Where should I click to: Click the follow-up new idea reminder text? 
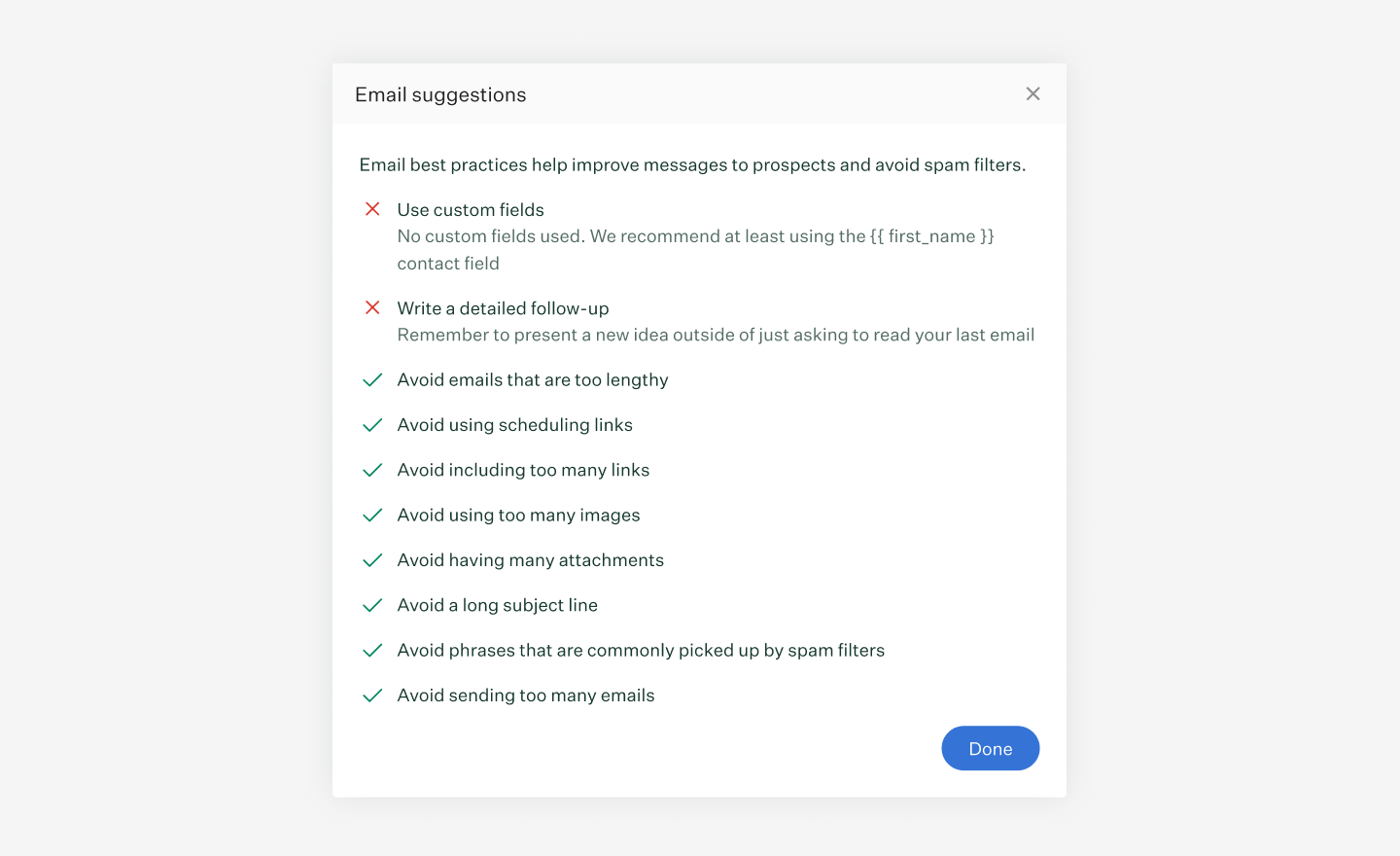716,335
